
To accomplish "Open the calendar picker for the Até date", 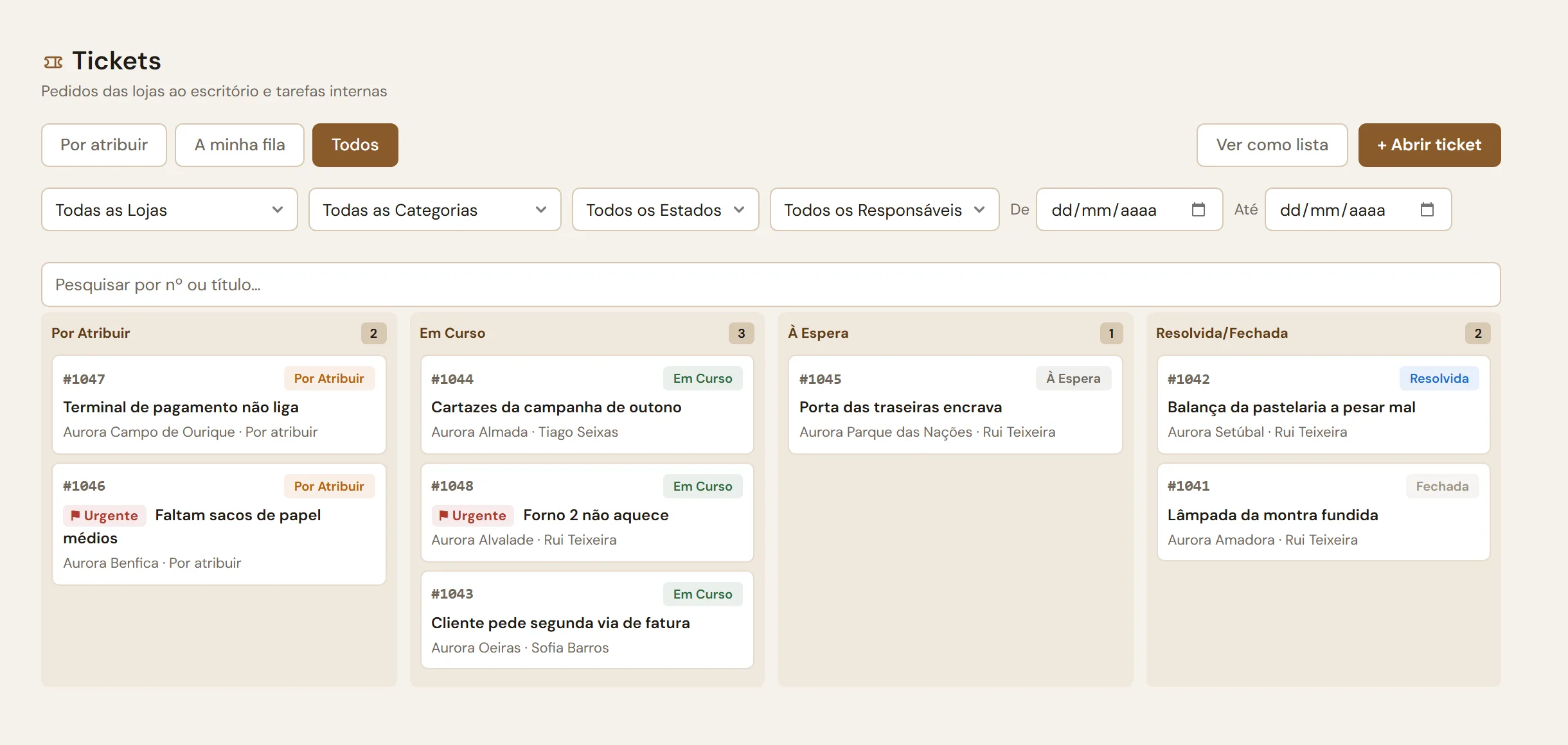I will (1427, 209).
